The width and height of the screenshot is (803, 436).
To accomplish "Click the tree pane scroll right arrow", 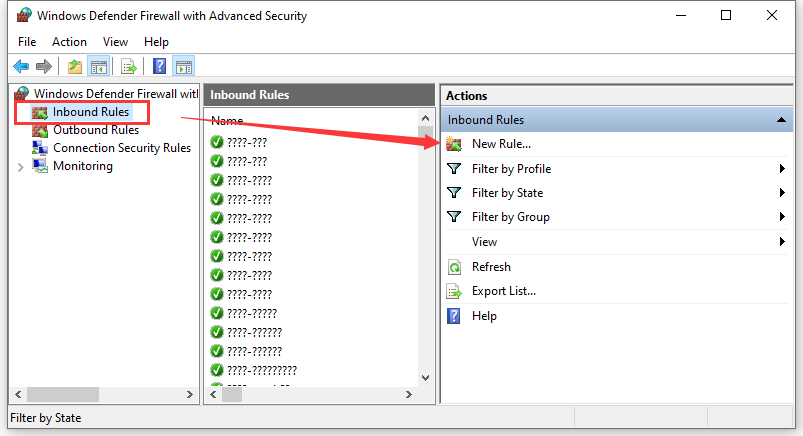I will pos(189,395).
